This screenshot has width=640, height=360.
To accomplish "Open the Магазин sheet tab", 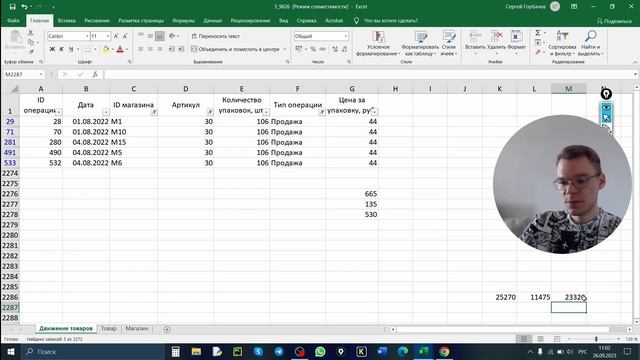I will [137, 329].
